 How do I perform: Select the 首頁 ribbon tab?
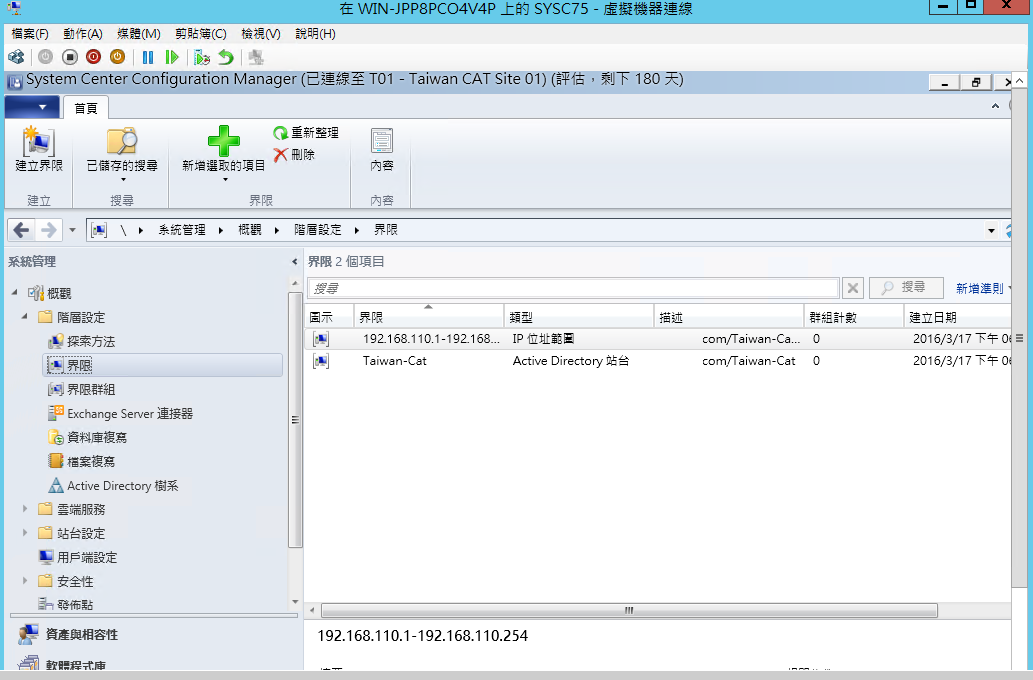[x=86, y=108]
